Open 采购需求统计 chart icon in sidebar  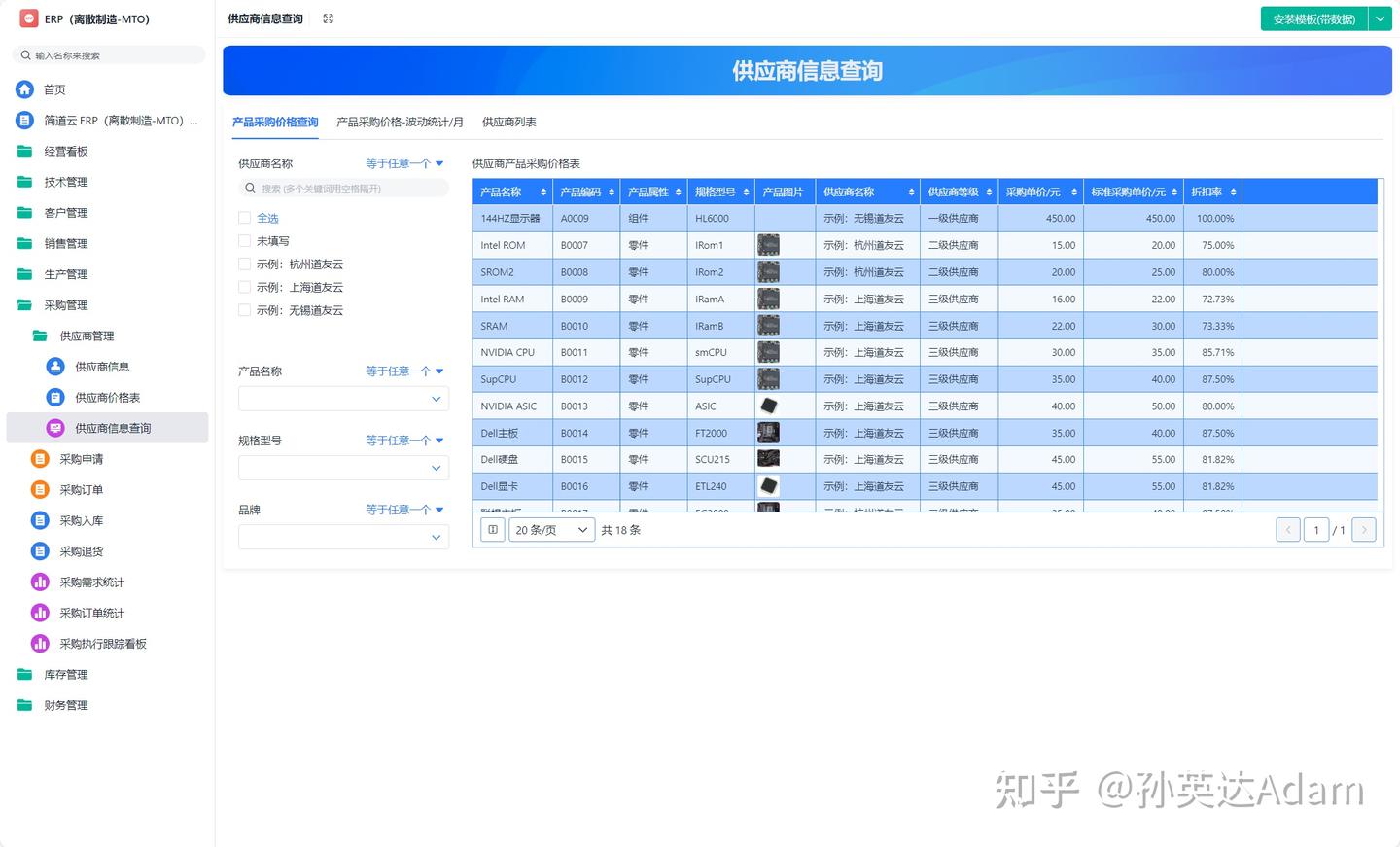click(x=40, y=582)
